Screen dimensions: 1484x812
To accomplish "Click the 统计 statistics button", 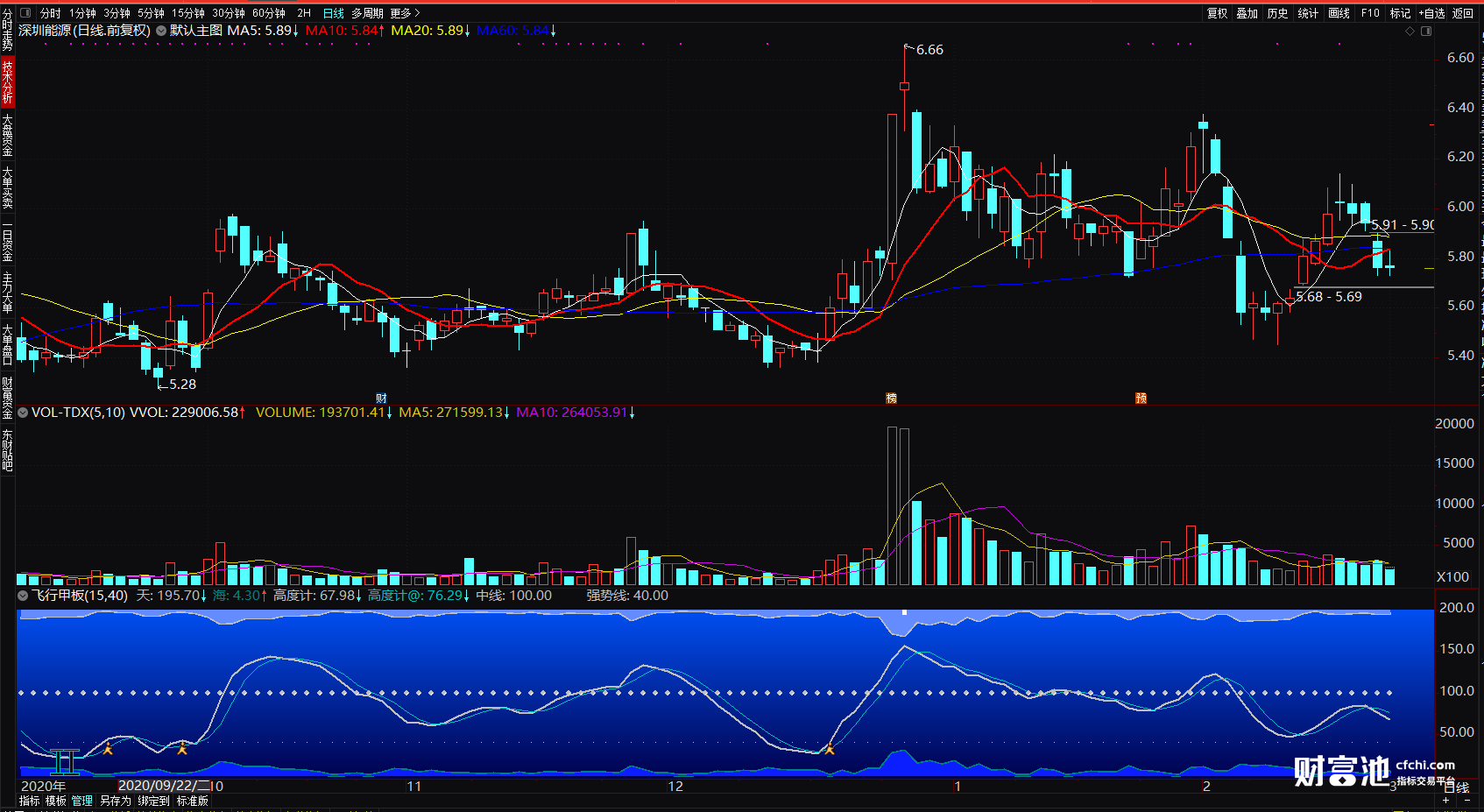I will 1308,13.
